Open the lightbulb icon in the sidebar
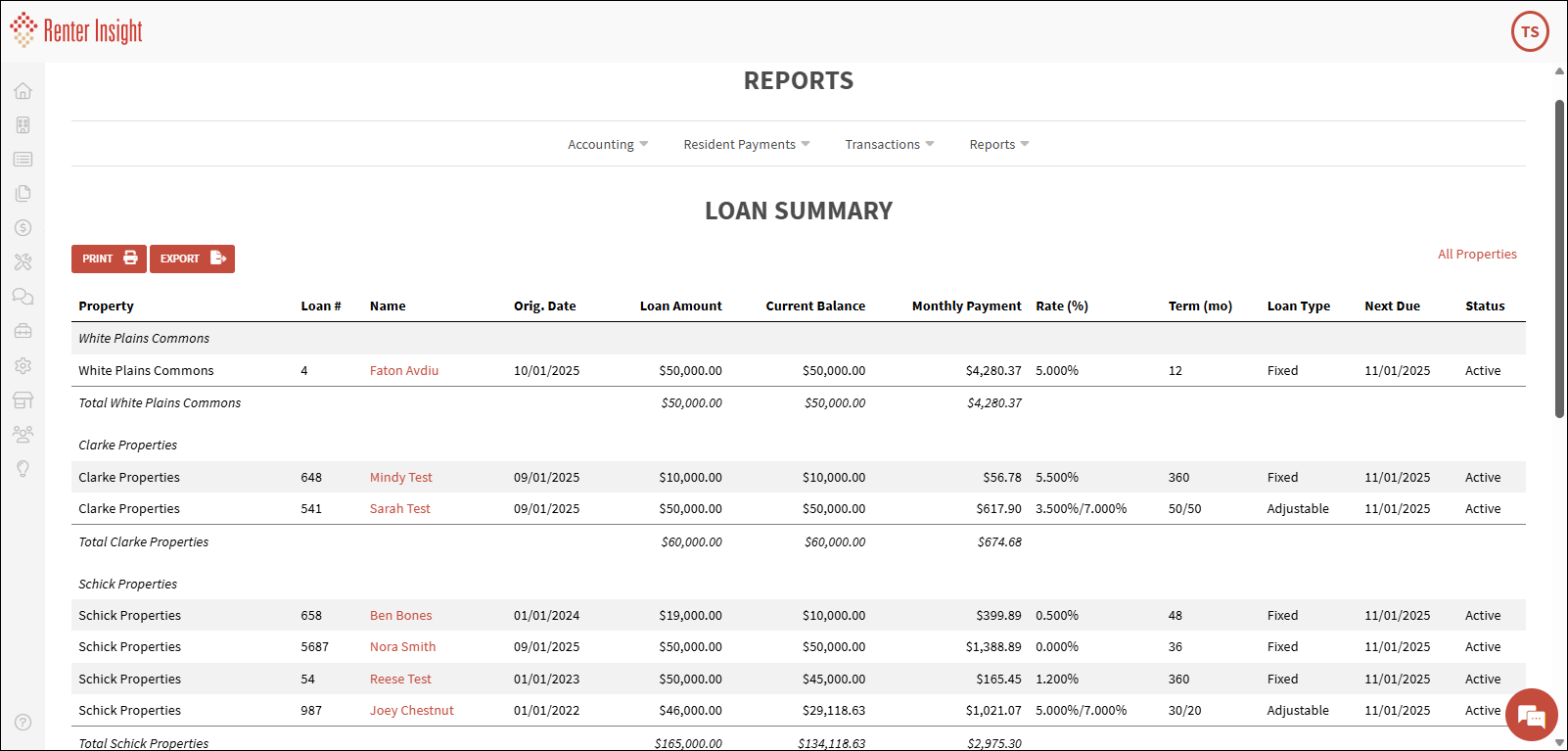The width and height of the screenshot is (1568, 751). pyautogui.click(x=23, y=468)
